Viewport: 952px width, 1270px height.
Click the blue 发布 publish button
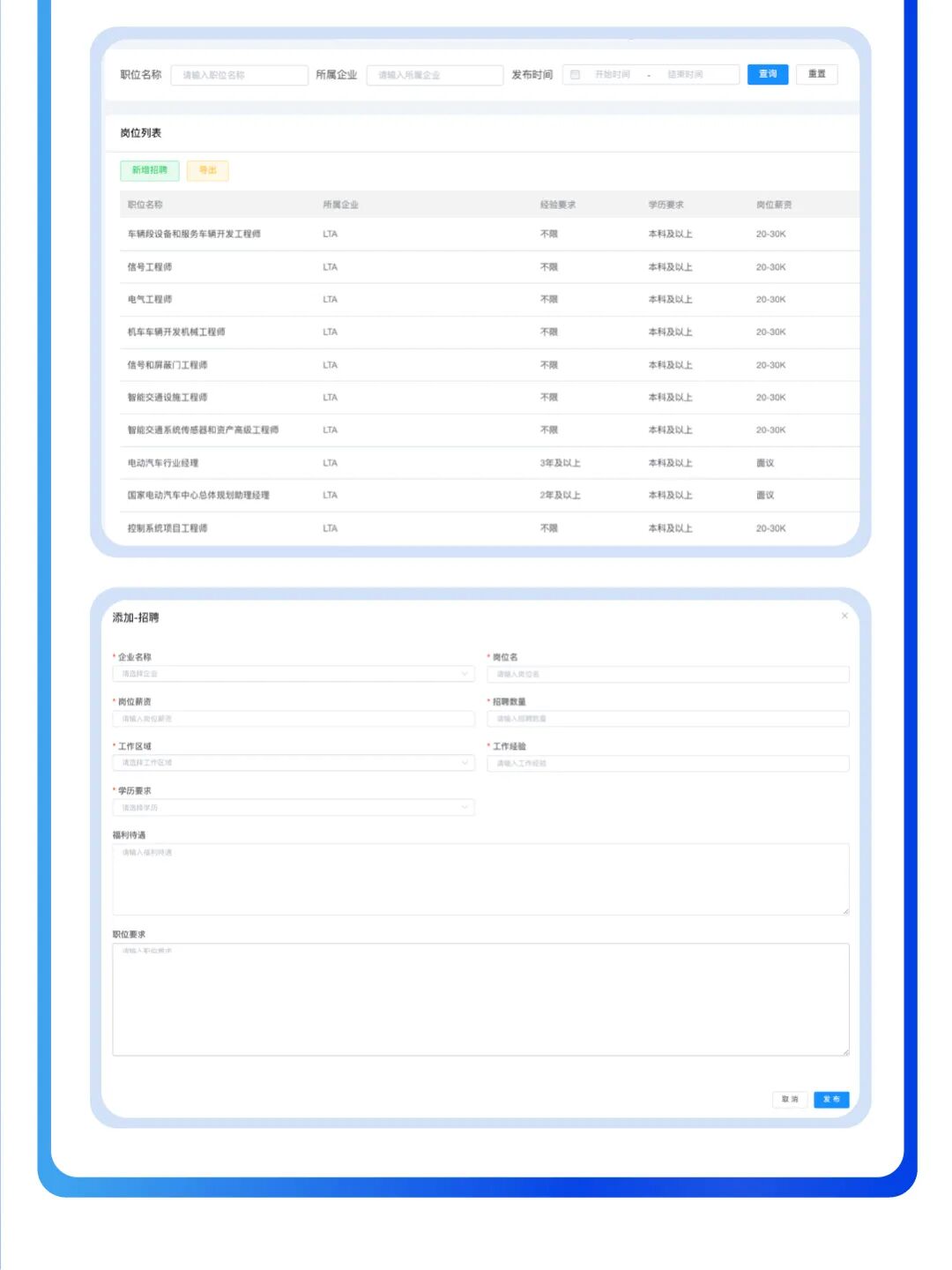(x=831, y=1099)
